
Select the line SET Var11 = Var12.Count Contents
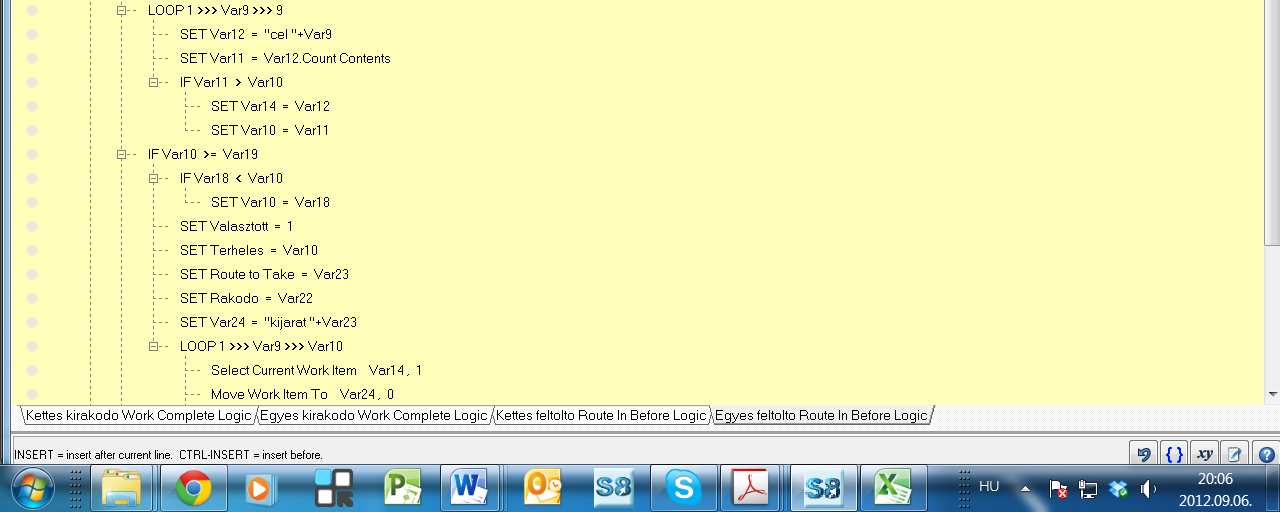(x=285, y=58)
